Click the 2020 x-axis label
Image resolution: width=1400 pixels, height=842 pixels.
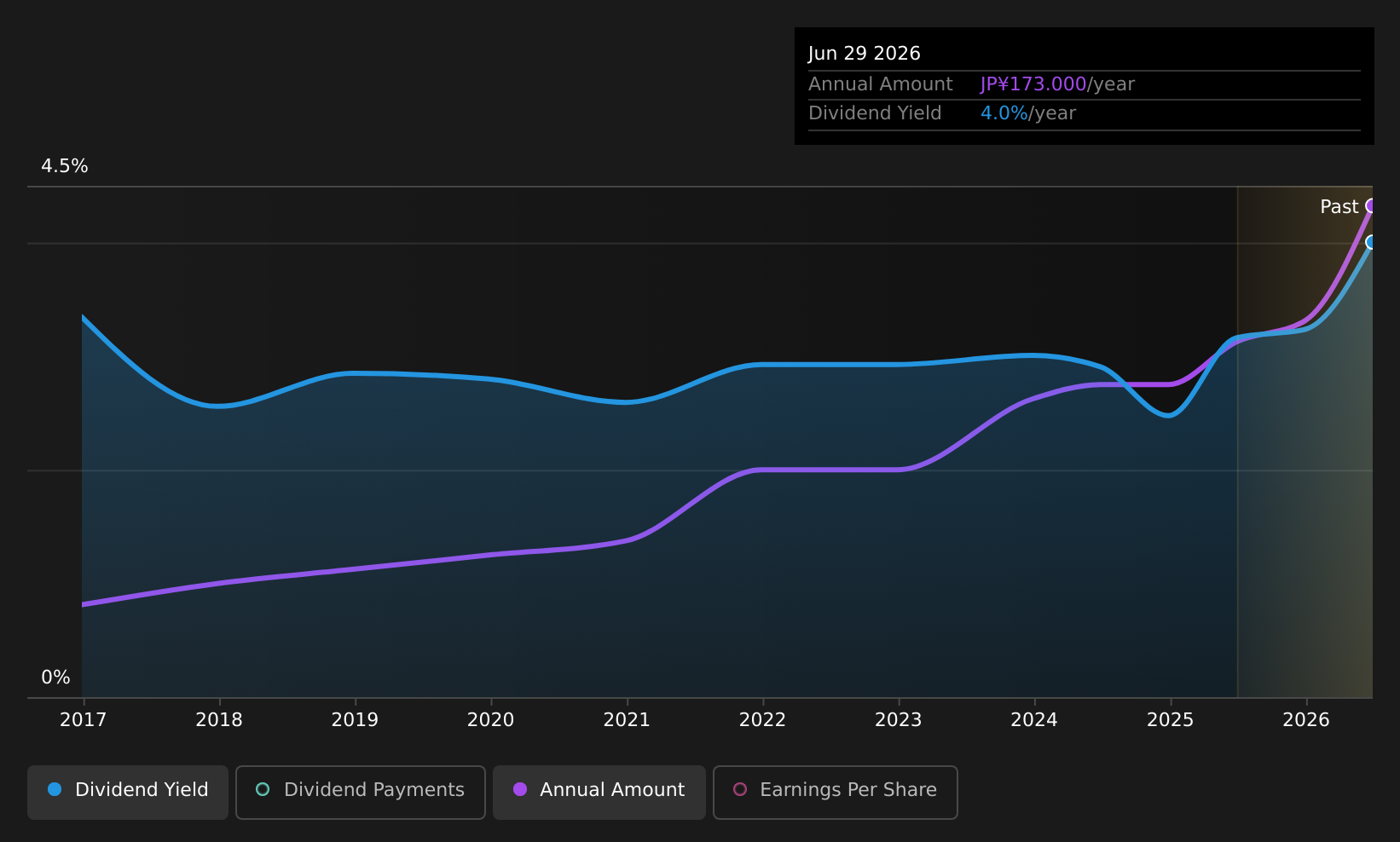click(491, 720)
